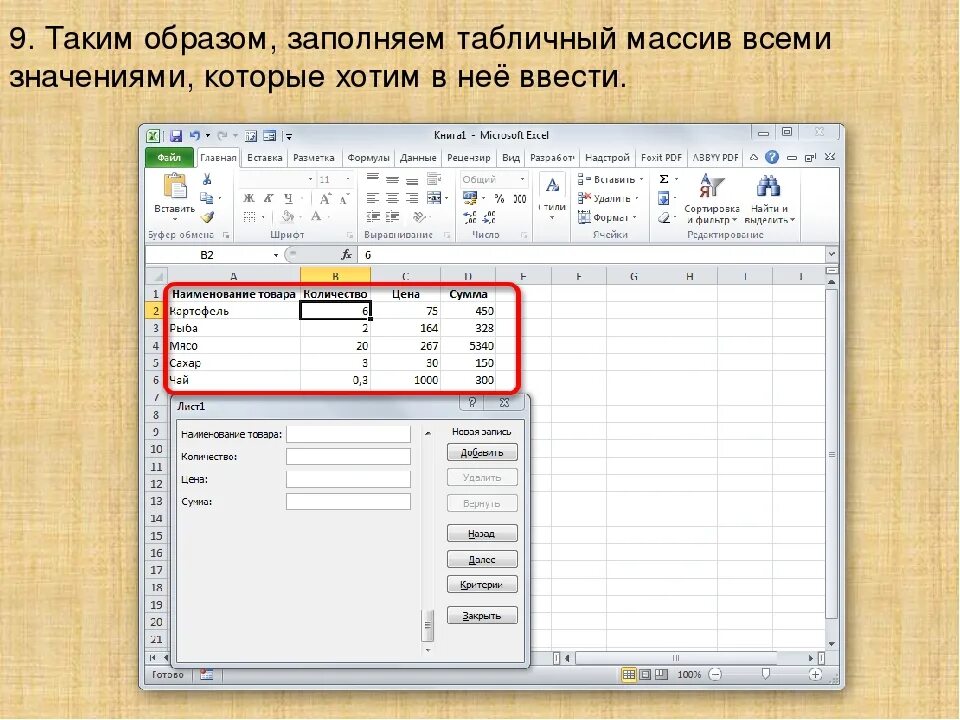The height and width of the screenshot is (720, 960).
Task: Click Закрыть button in Лист1 form
Action: tap(482, 615)
